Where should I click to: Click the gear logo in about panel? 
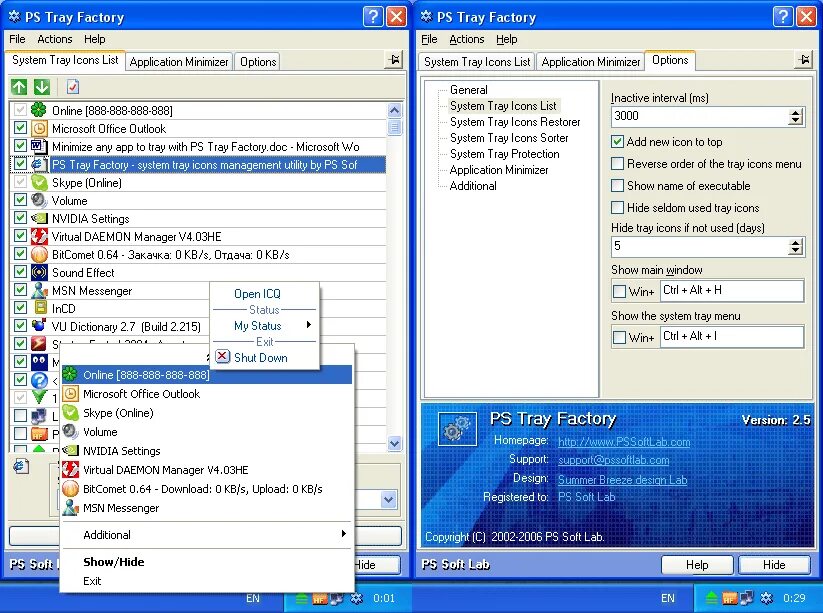coord(457,429)
